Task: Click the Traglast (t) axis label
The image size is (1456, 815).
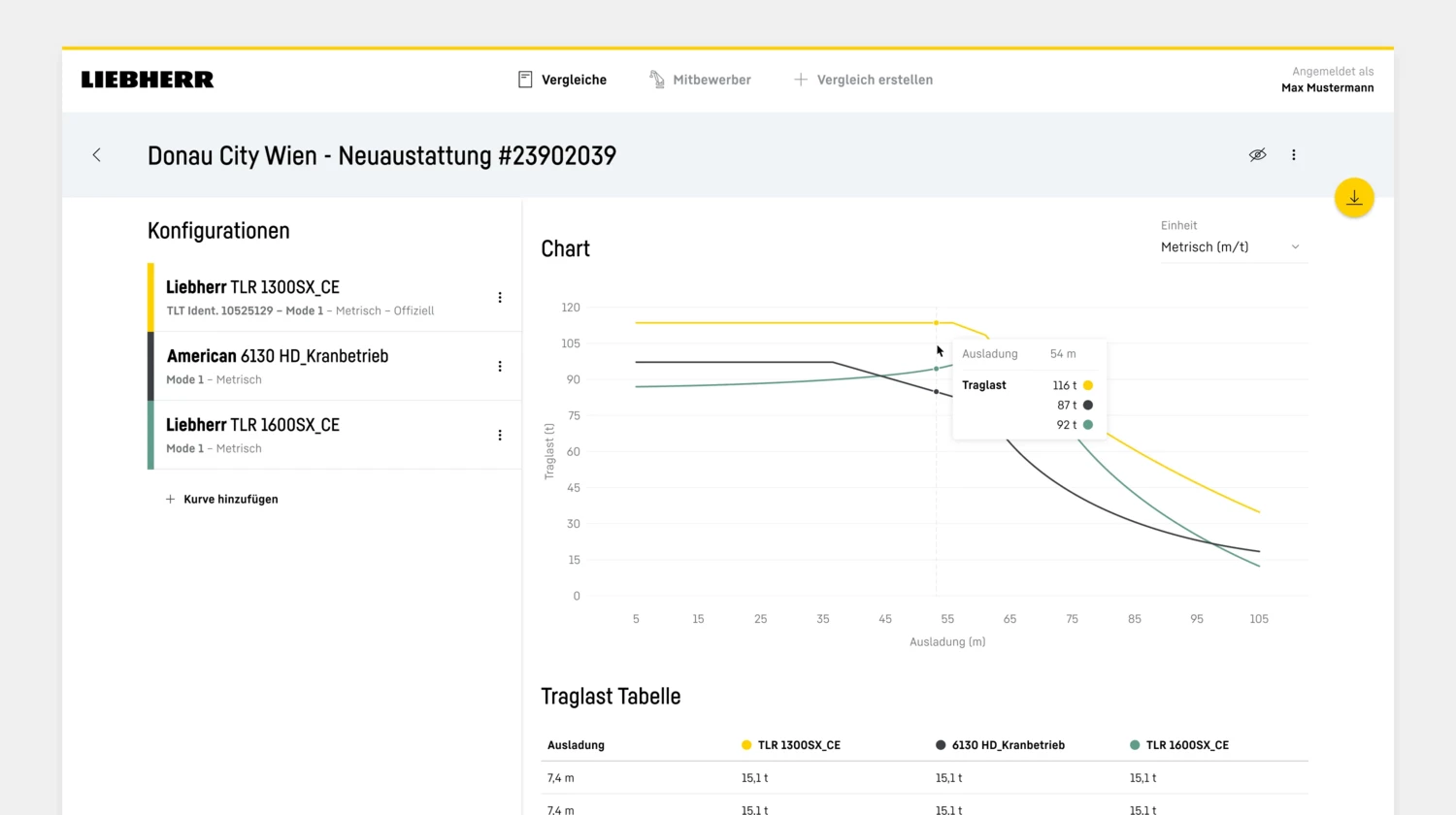Action: (549, 451)
